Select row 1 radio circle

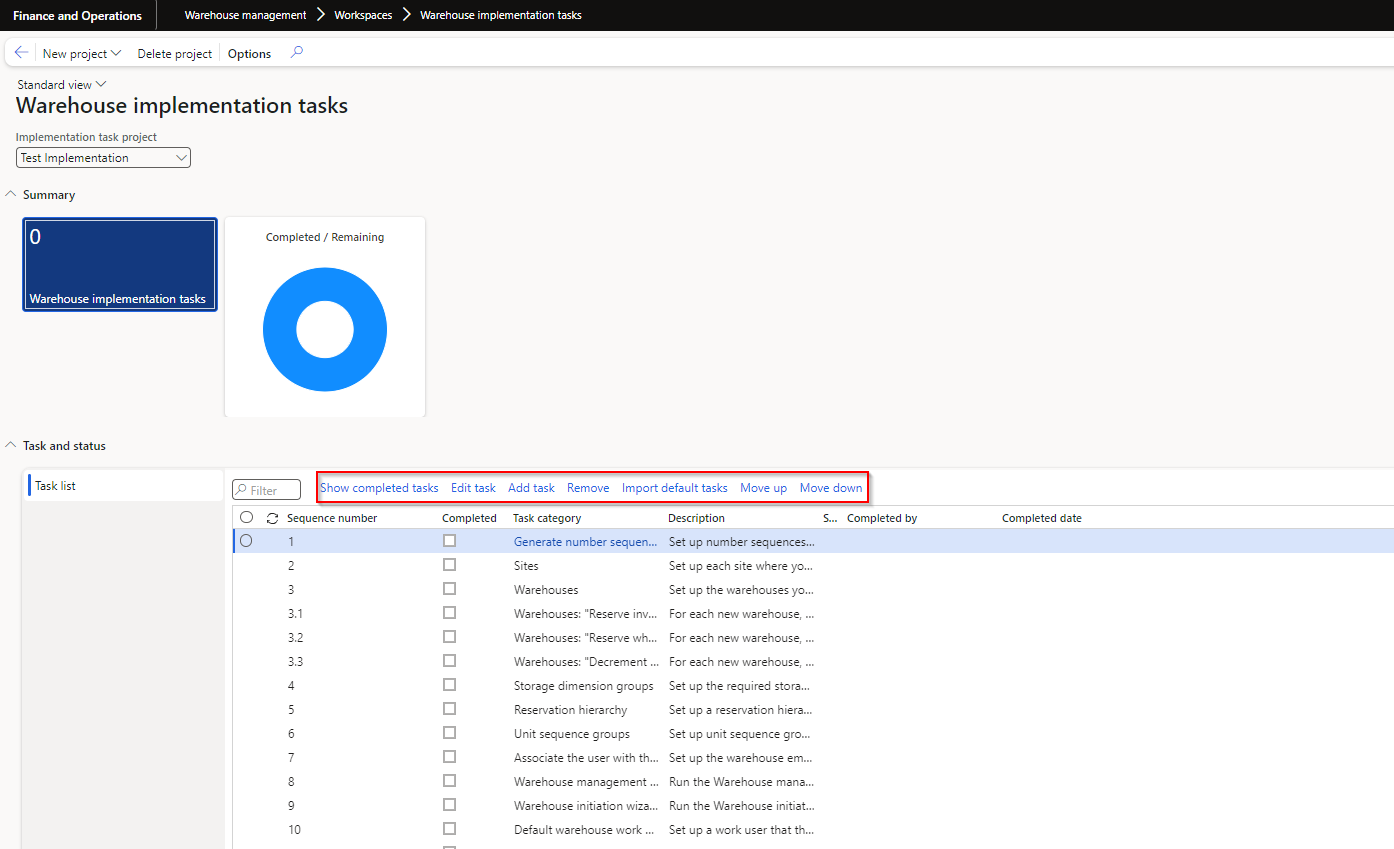point(246,541)
